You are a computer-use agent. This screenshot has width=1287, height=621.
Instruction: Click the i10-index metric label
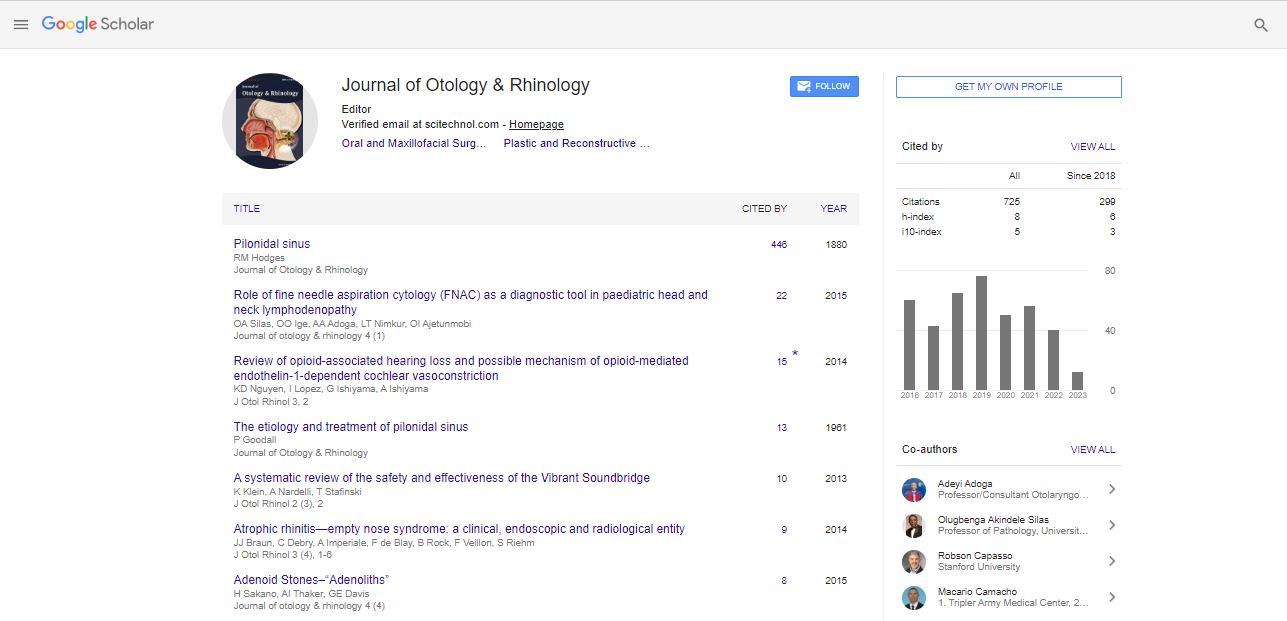pos(922,232)
